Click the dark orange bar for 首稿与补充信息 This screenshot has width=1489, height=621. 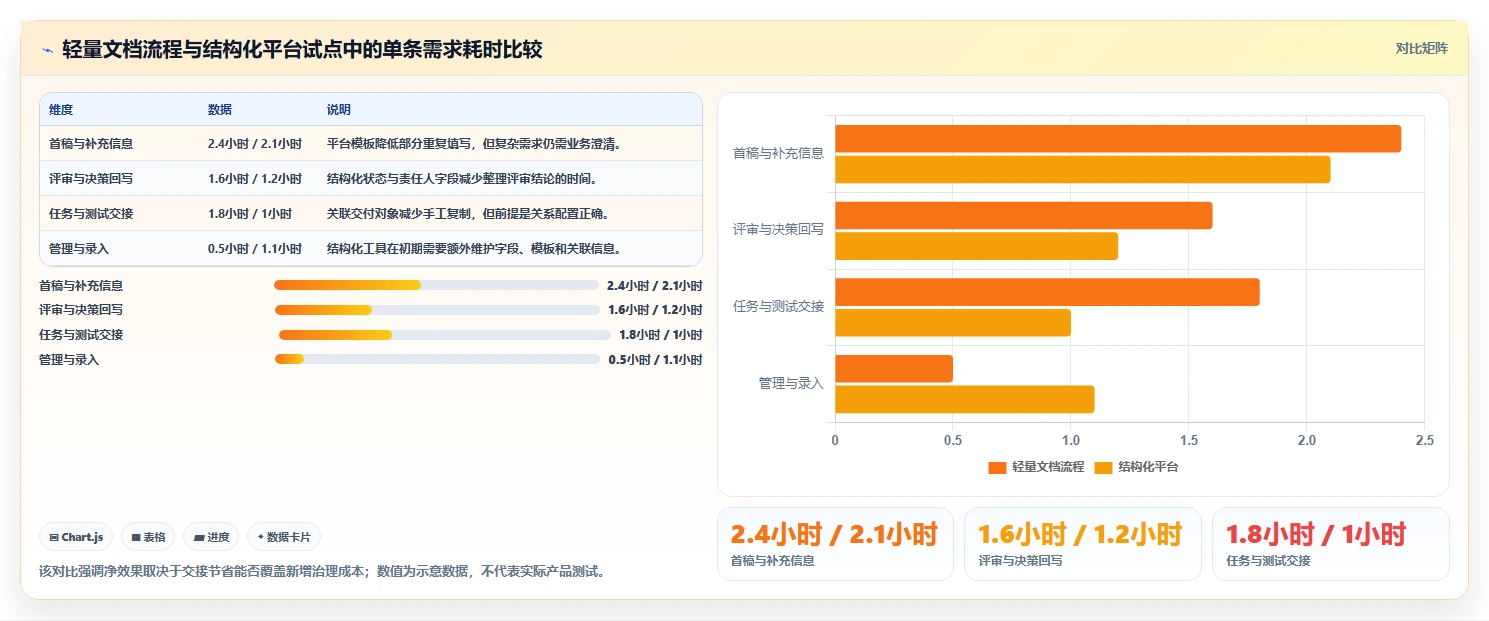click(x=1118, y=139)
